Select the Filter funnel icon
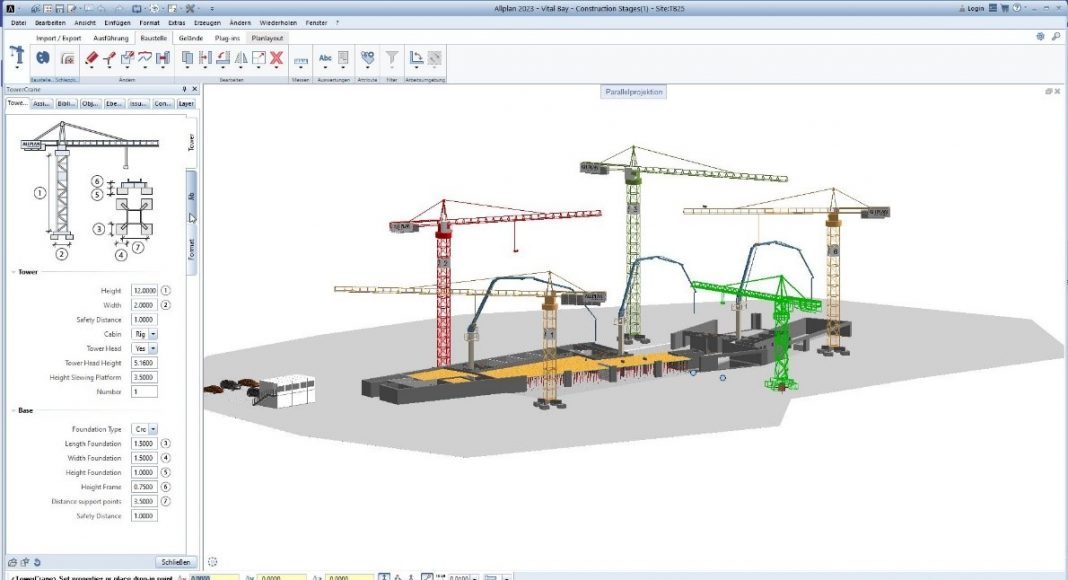The width and height of the screenshot is (1068, 580). tap(392, 58)
